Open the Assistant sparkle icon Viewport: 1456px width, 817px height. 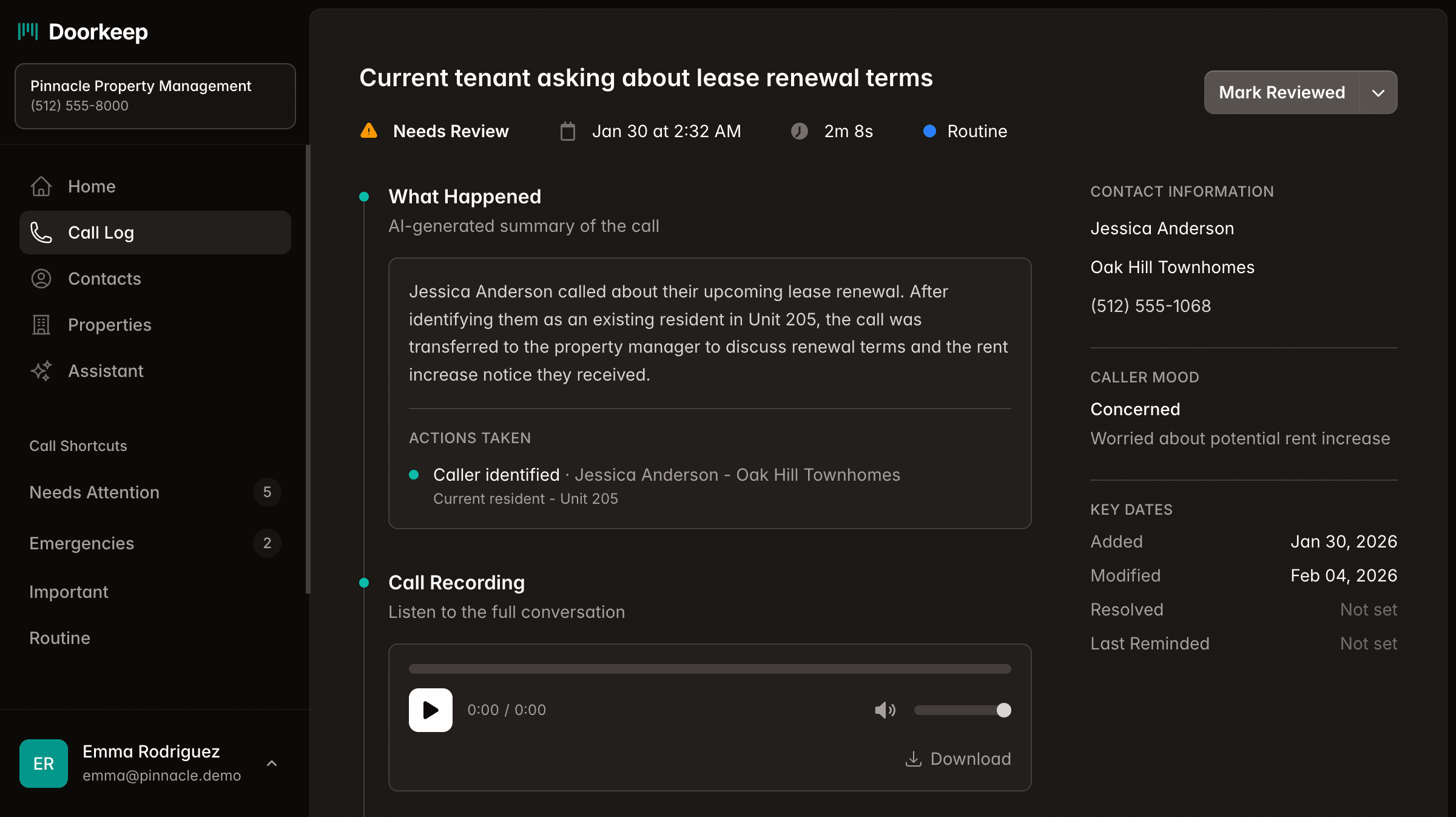(x=41, y=371)
